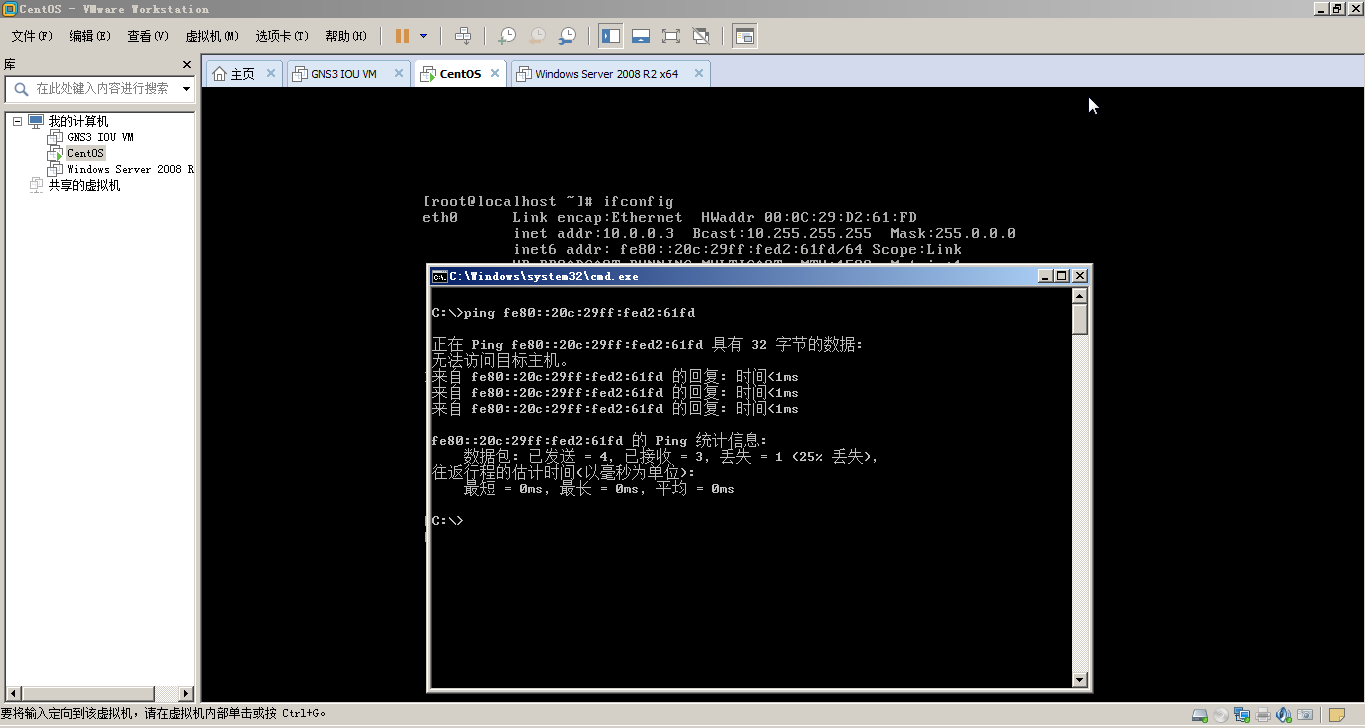The height and width of the screenshot is (728, 1365).
Task: Collapse the 我的计算机 tree node
Action: click(17, 121)
